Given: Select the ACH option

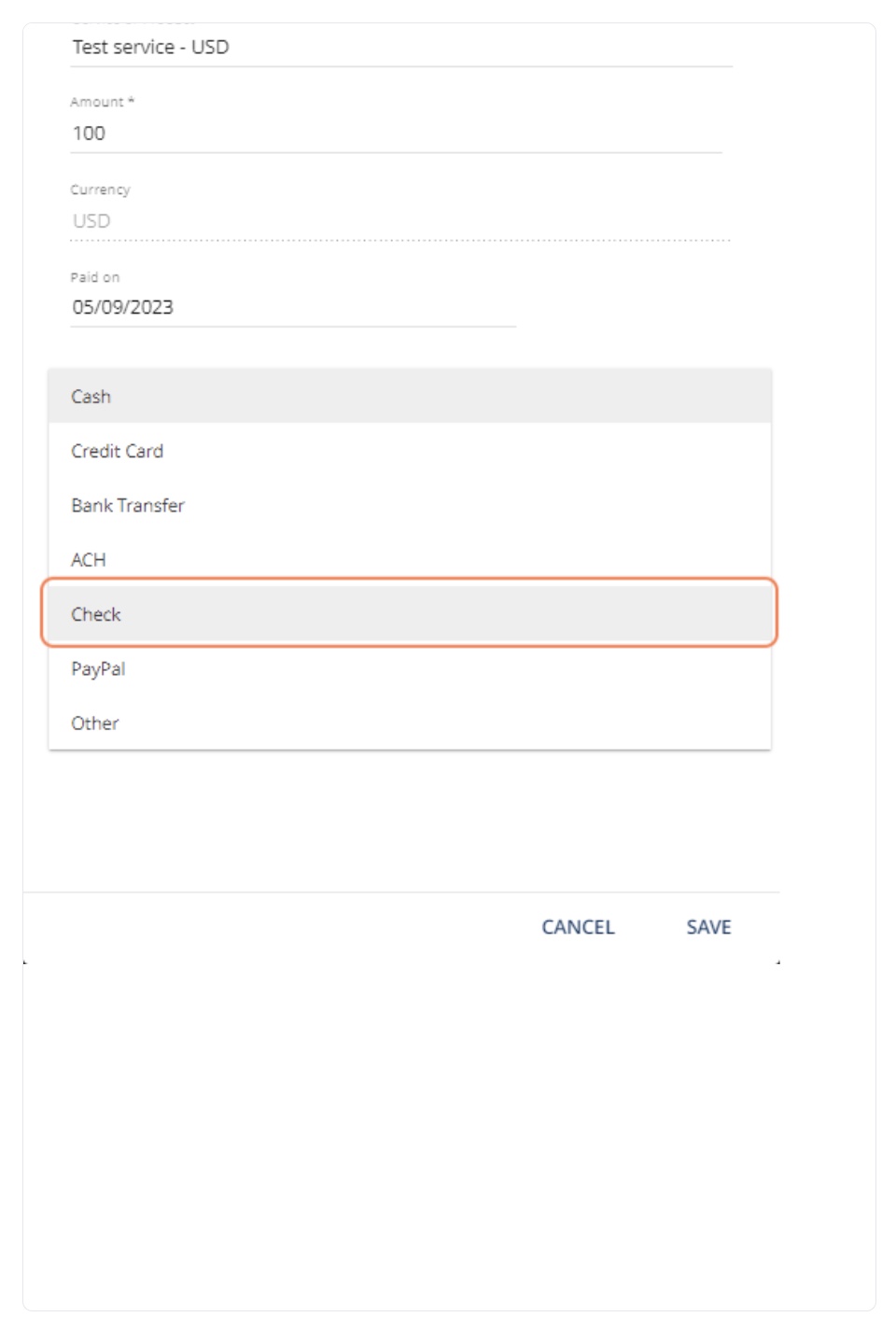Looking at the screenshot, I should (410, 559).
